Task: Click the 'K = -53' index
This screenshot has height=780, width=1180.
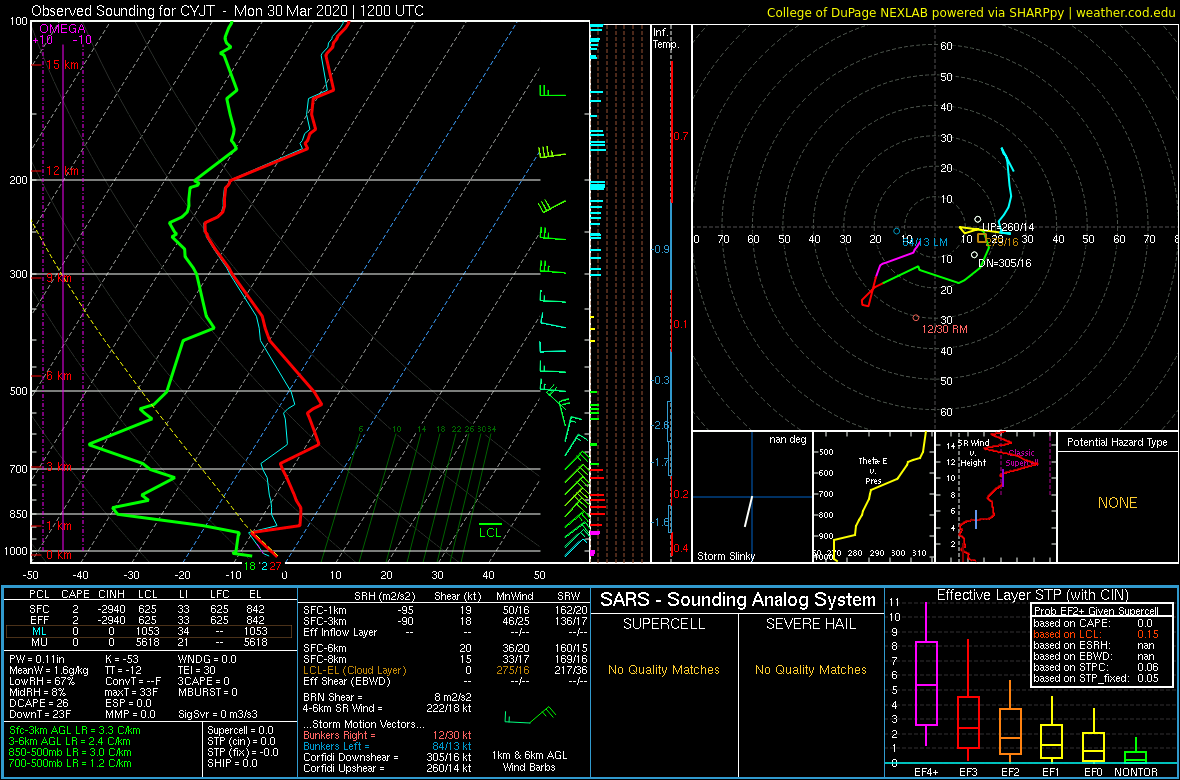Action: click(124, 660)
